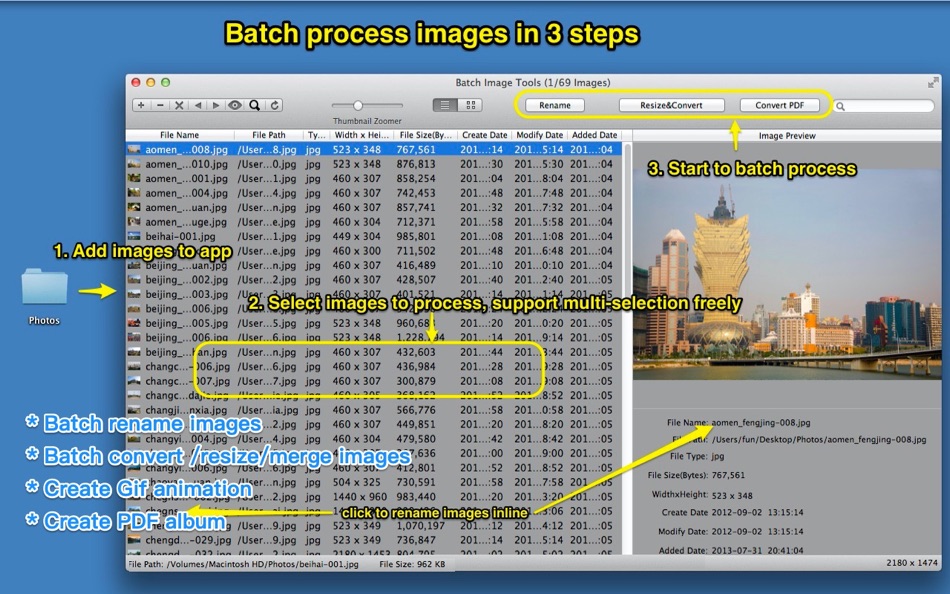Click the status bar file path text
The image size is (950, 594).
(x=243, y=564)
